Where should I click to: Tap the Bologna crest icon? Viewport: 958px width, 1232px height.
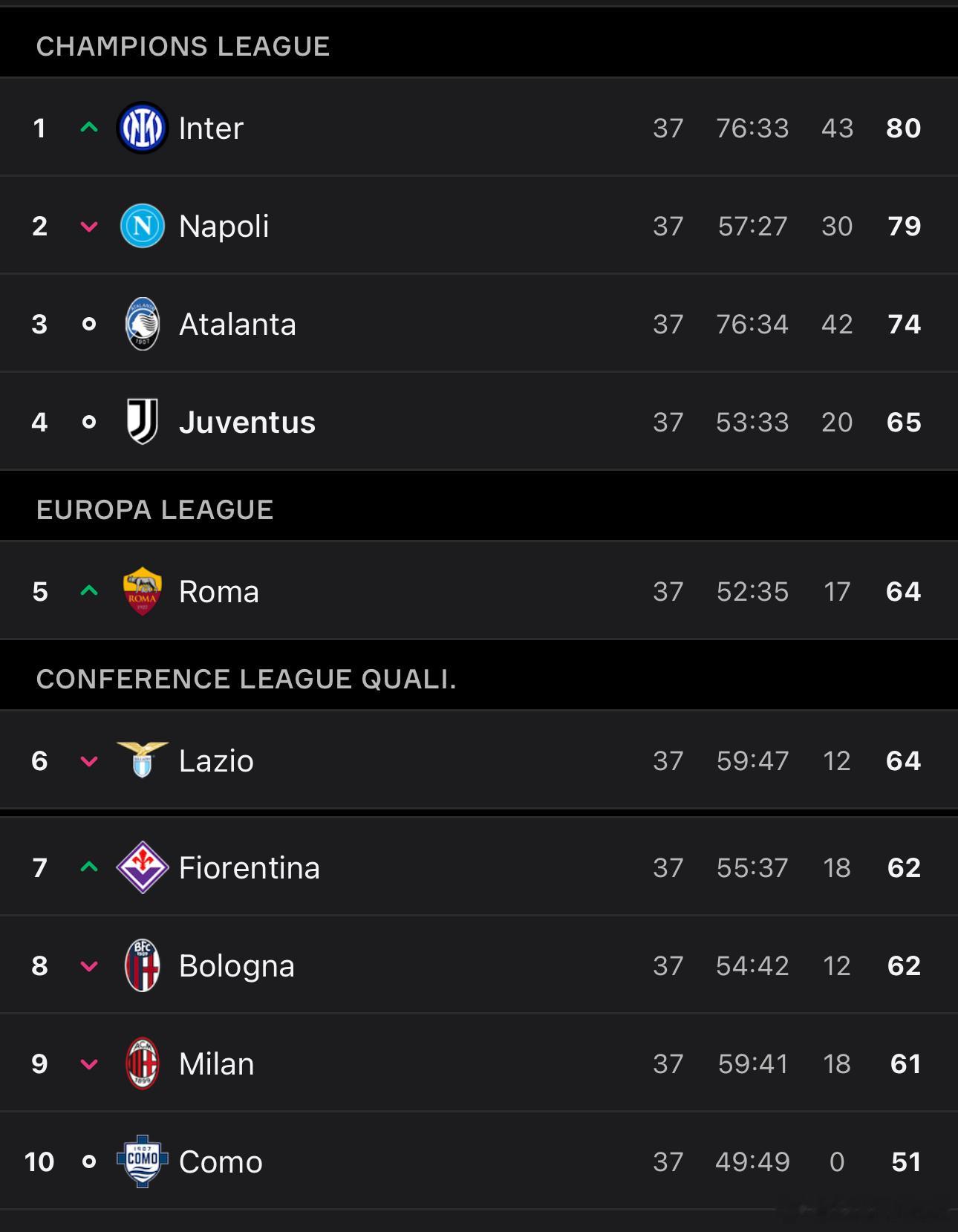pyautogui.click(x=143, y=965)
